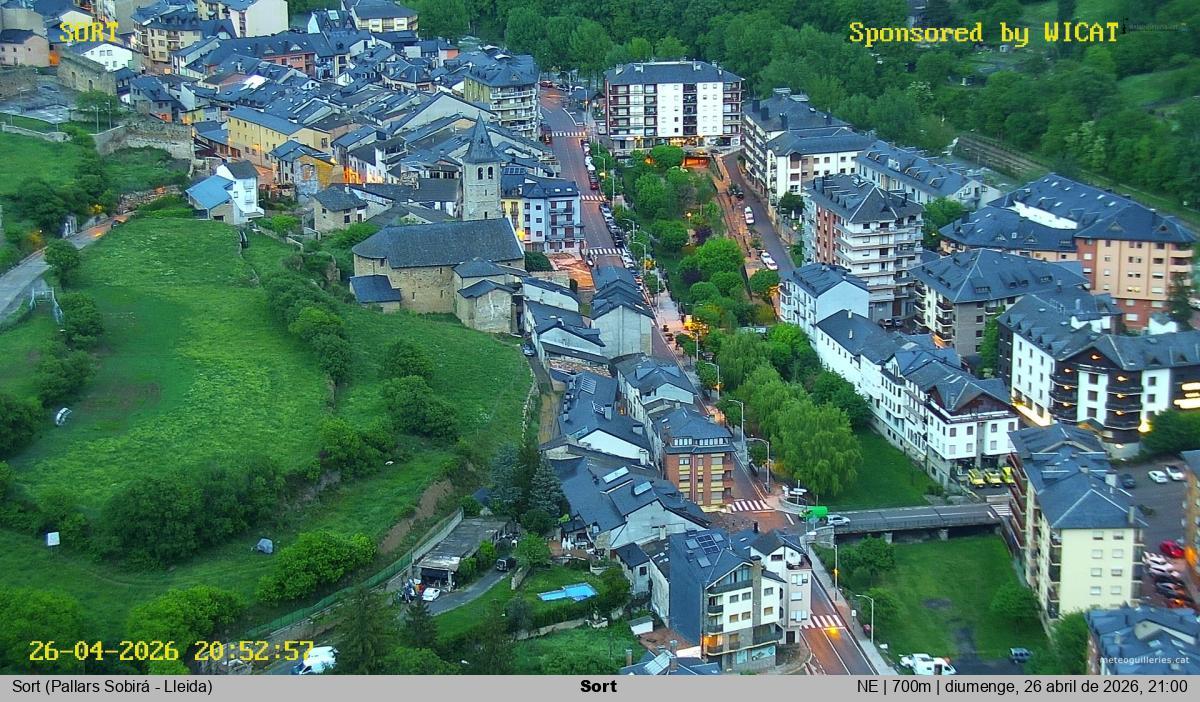
Task: Click the yellow date-time stamp overlay
Action: point(171,651)
